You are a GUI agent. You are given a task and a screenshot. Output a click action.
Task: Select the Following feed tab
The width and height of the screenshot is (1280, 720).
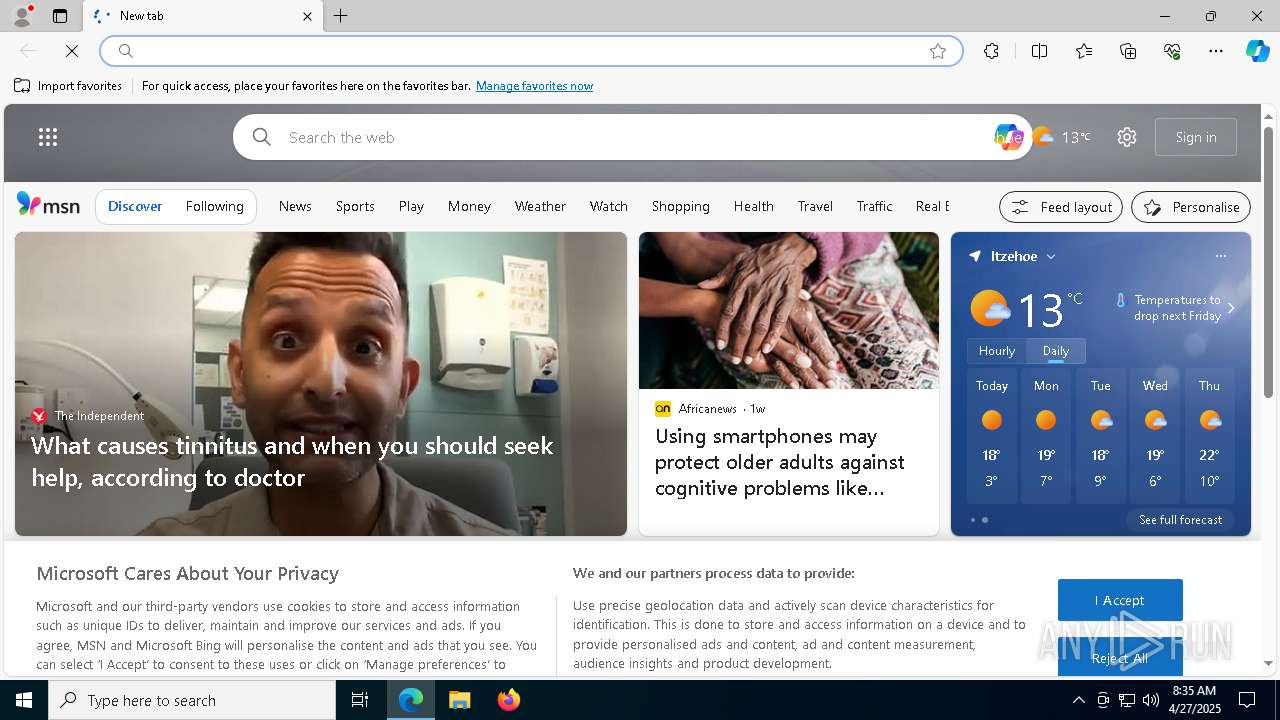pyautogui.click(x=215, y=206)
